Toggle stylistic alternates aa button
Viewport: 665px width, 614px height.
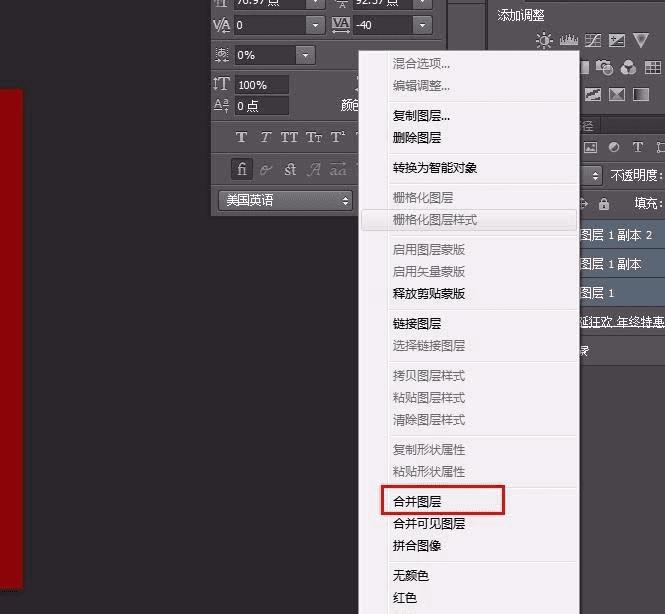pos(338,170)
